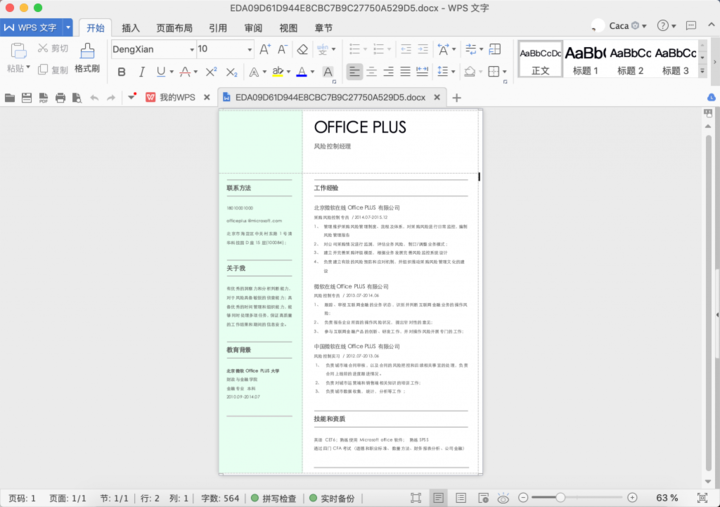Click the print preview icon

[77, 97]
